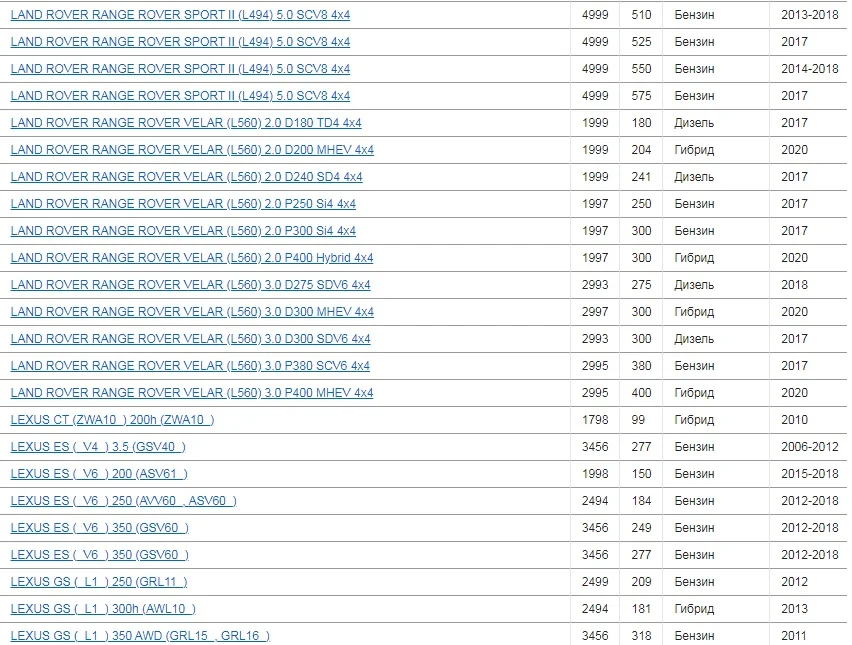This screenshot has width=852, height=645.
Task: Click the 575 power value cell
Action: coord(641,96)
